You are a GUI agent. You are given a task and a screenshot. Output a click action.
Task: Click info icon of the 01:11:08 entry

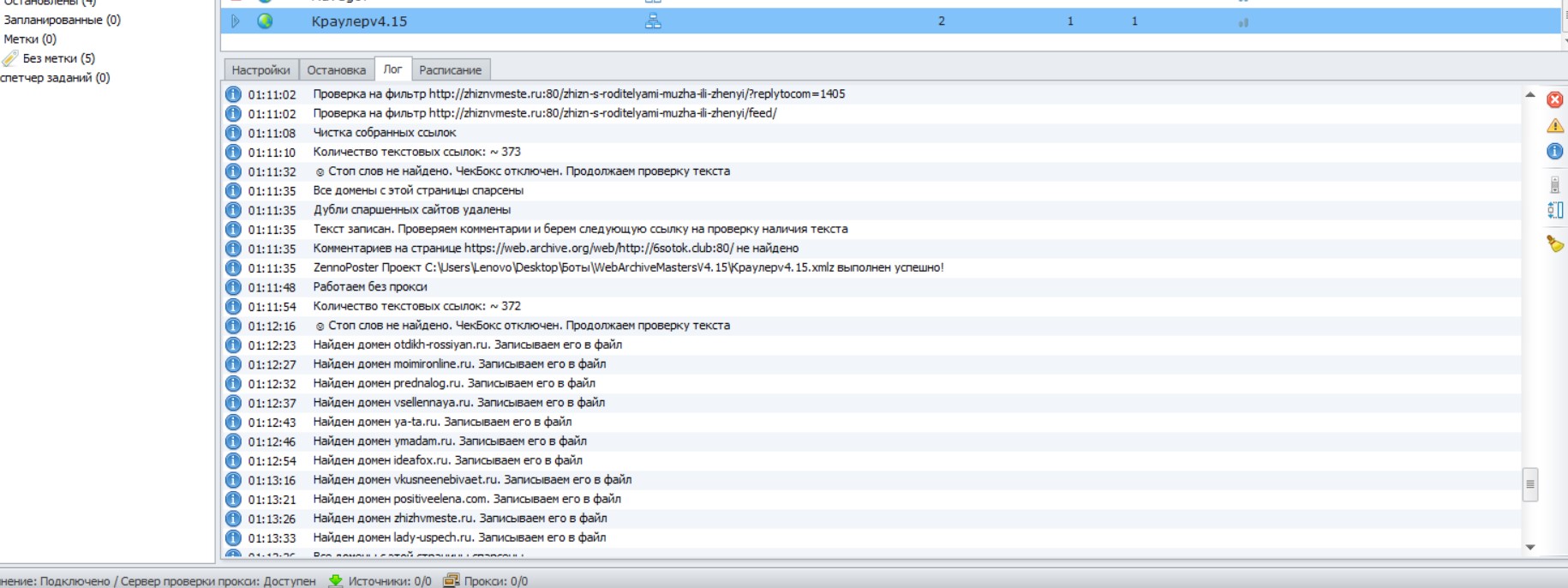click(x=233, y=133)
